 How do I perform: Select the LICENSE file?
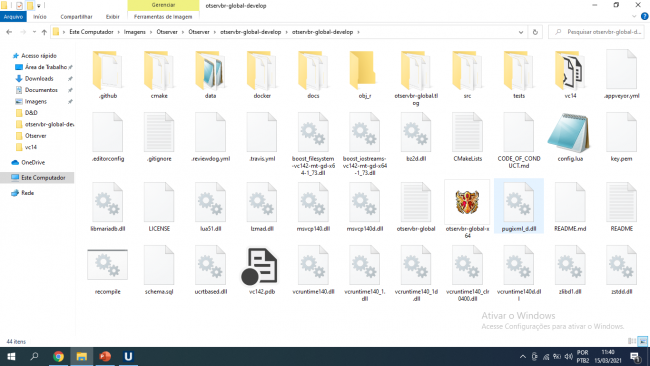click(159, 207)
